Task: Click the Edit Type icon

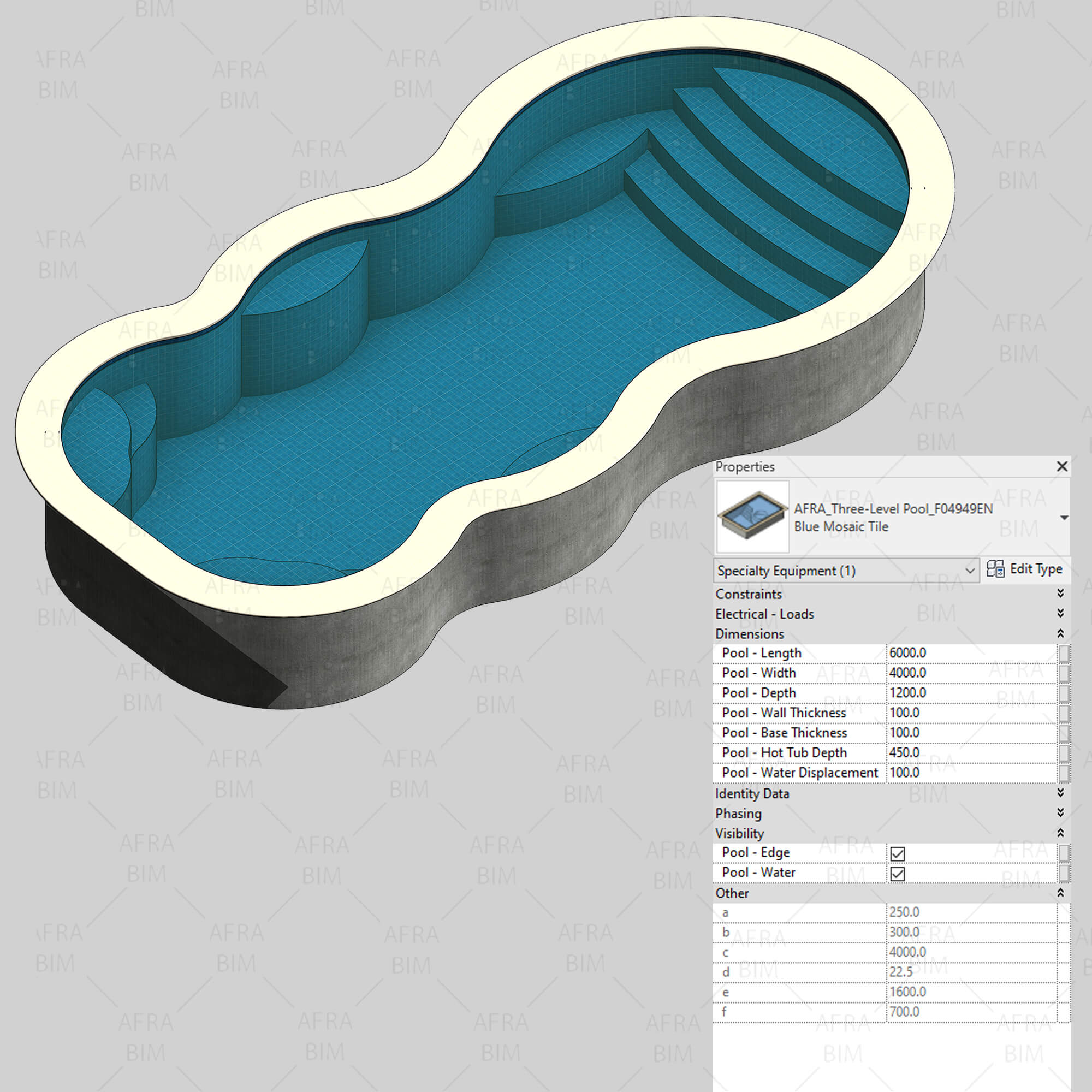Action: coord(995,568)
